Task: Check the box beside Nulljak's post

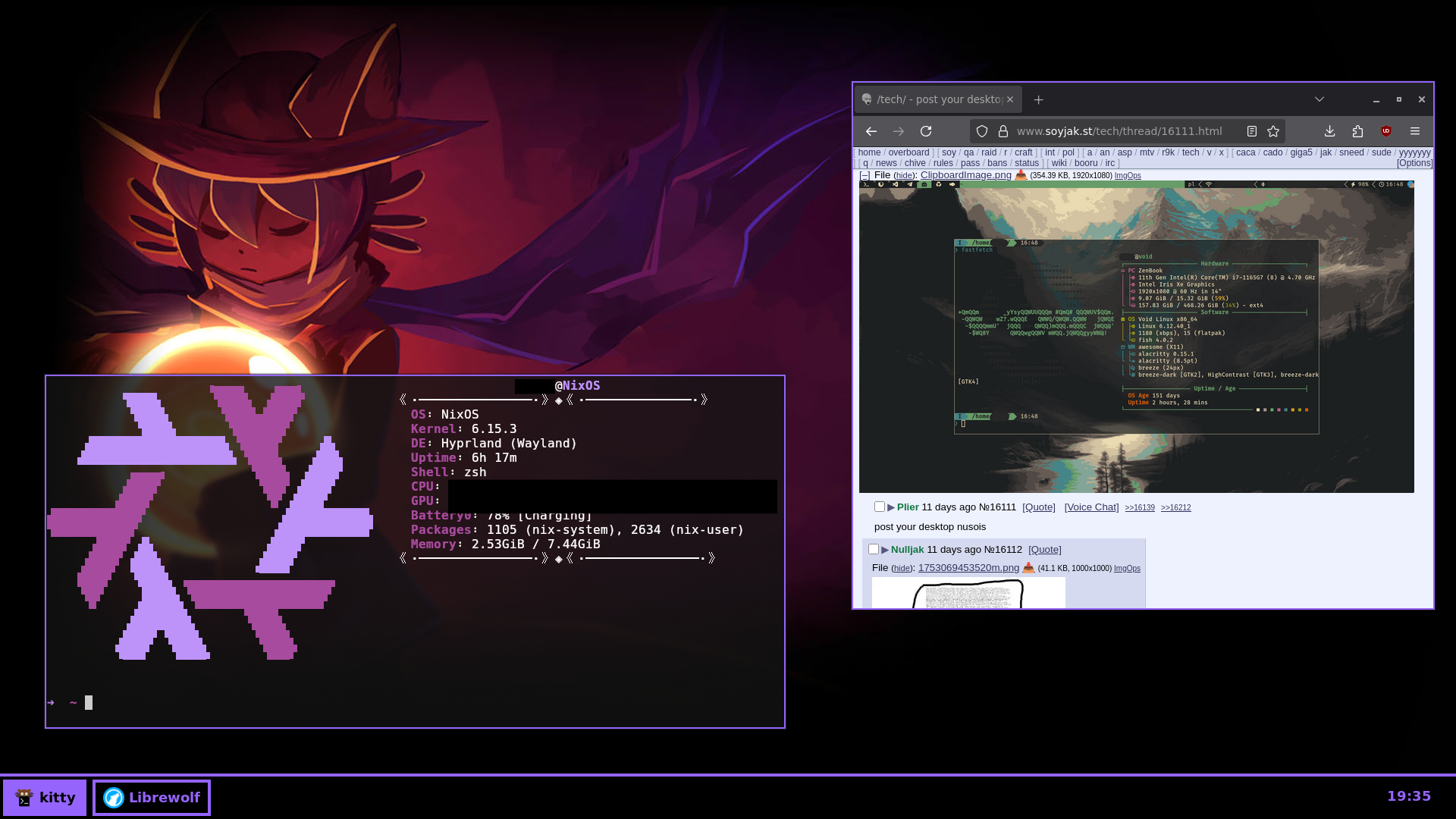Action: (874, 549)
